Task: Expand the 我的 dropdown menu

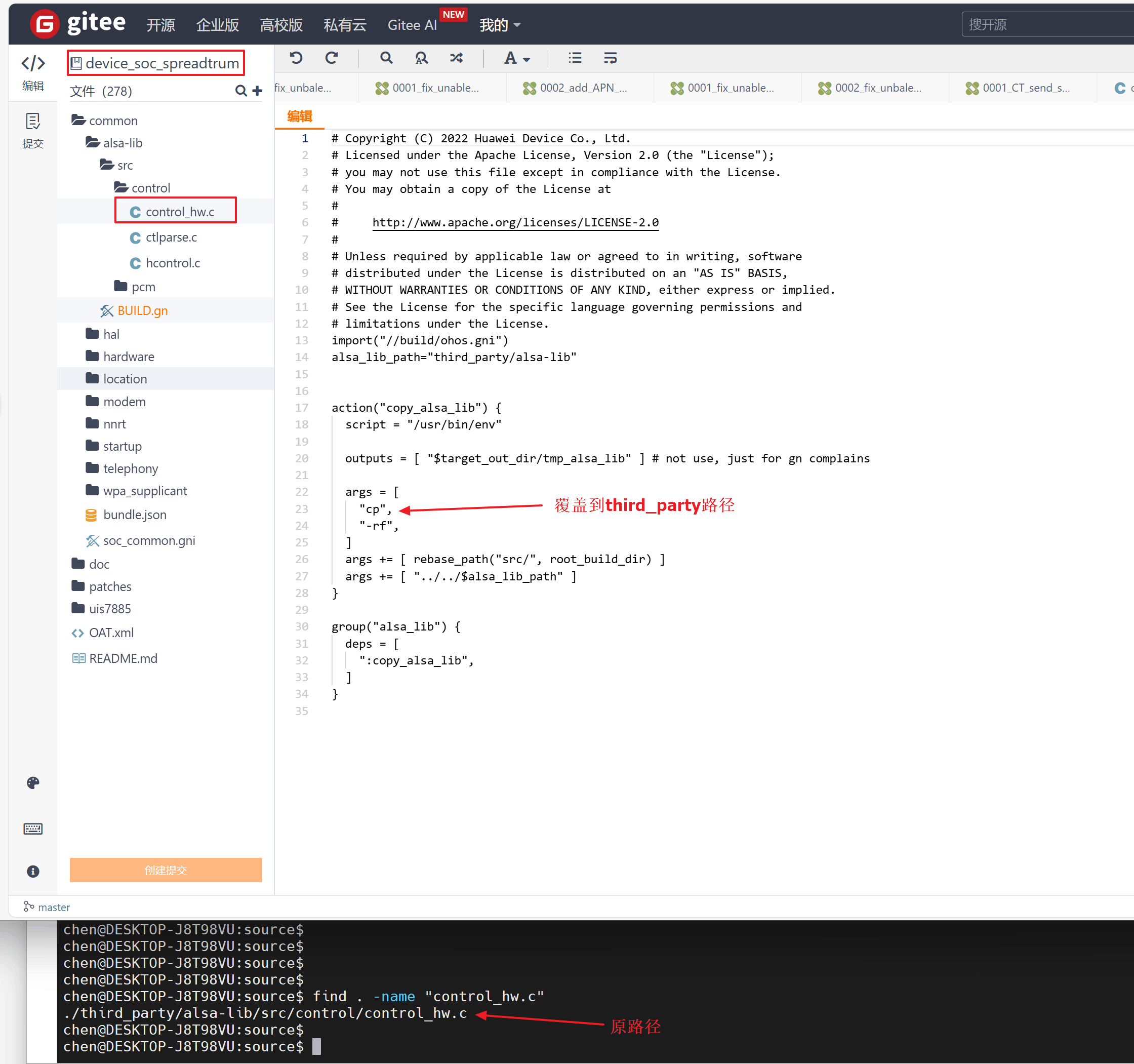Action: click(500, 25)
